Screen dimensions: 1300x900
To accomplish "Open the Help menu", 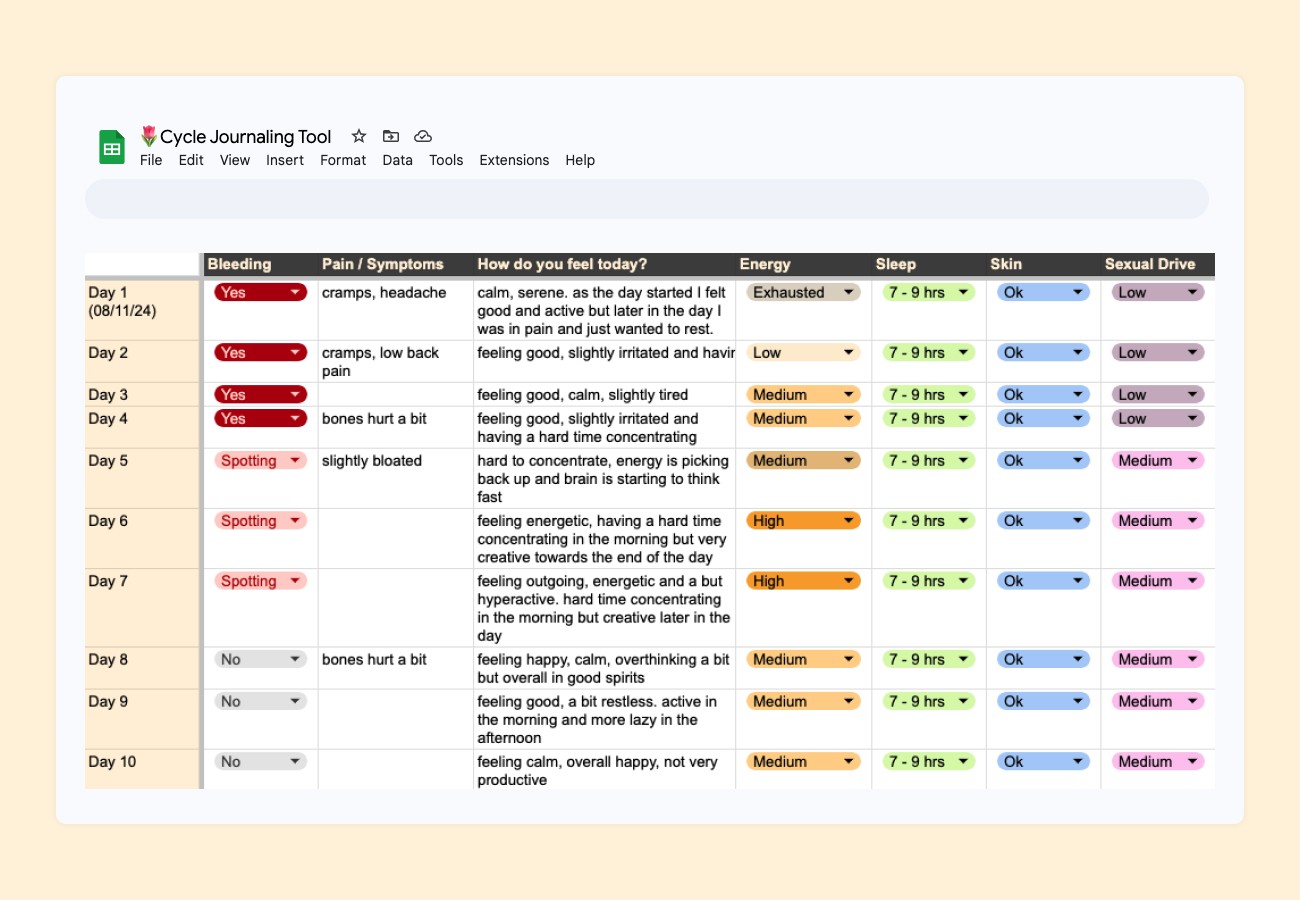I will coord(580,160).
